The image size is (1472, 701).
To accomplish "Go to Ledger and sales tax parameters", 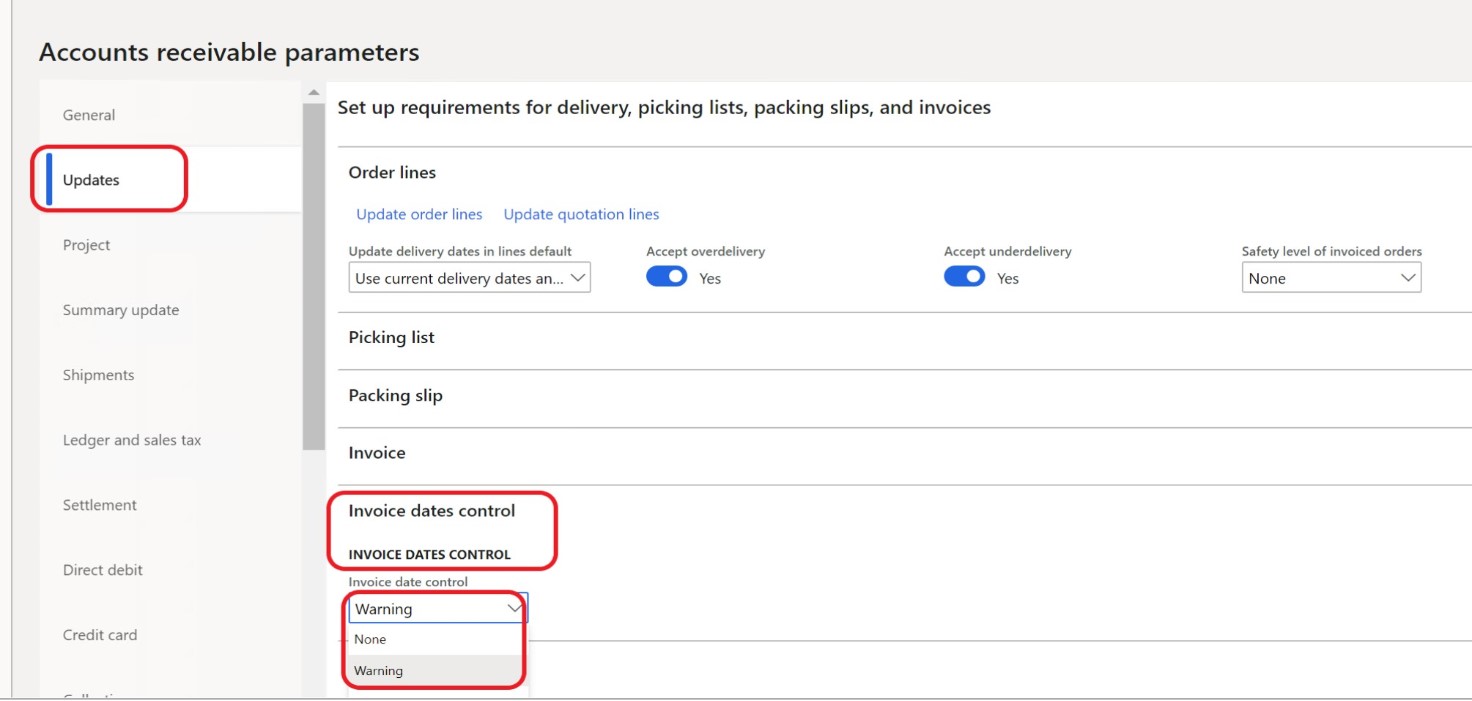I will (x=130, y=439).
